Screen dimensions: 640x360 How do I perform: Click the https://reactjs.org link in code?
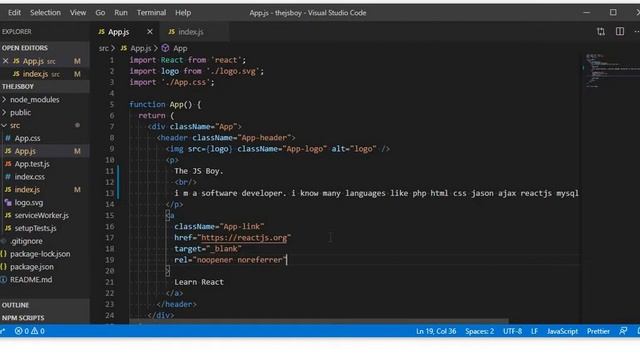(x=244, y=238)
